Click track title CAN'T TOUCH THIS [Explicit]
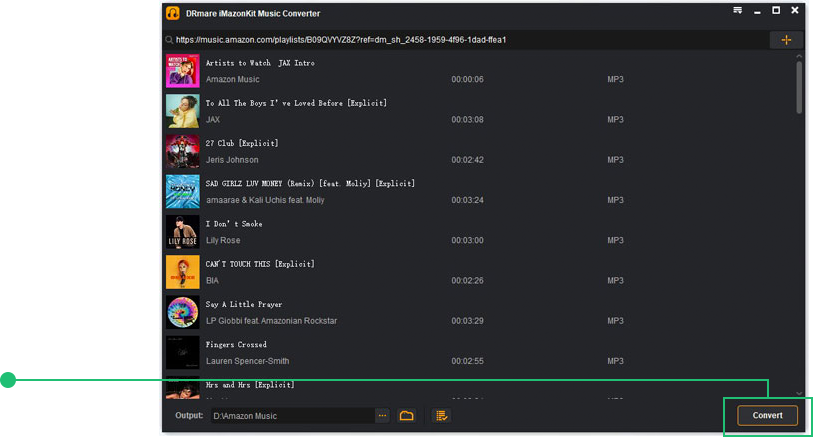The width and height of the screenshot is (813, 437). [x=260, y=264]
